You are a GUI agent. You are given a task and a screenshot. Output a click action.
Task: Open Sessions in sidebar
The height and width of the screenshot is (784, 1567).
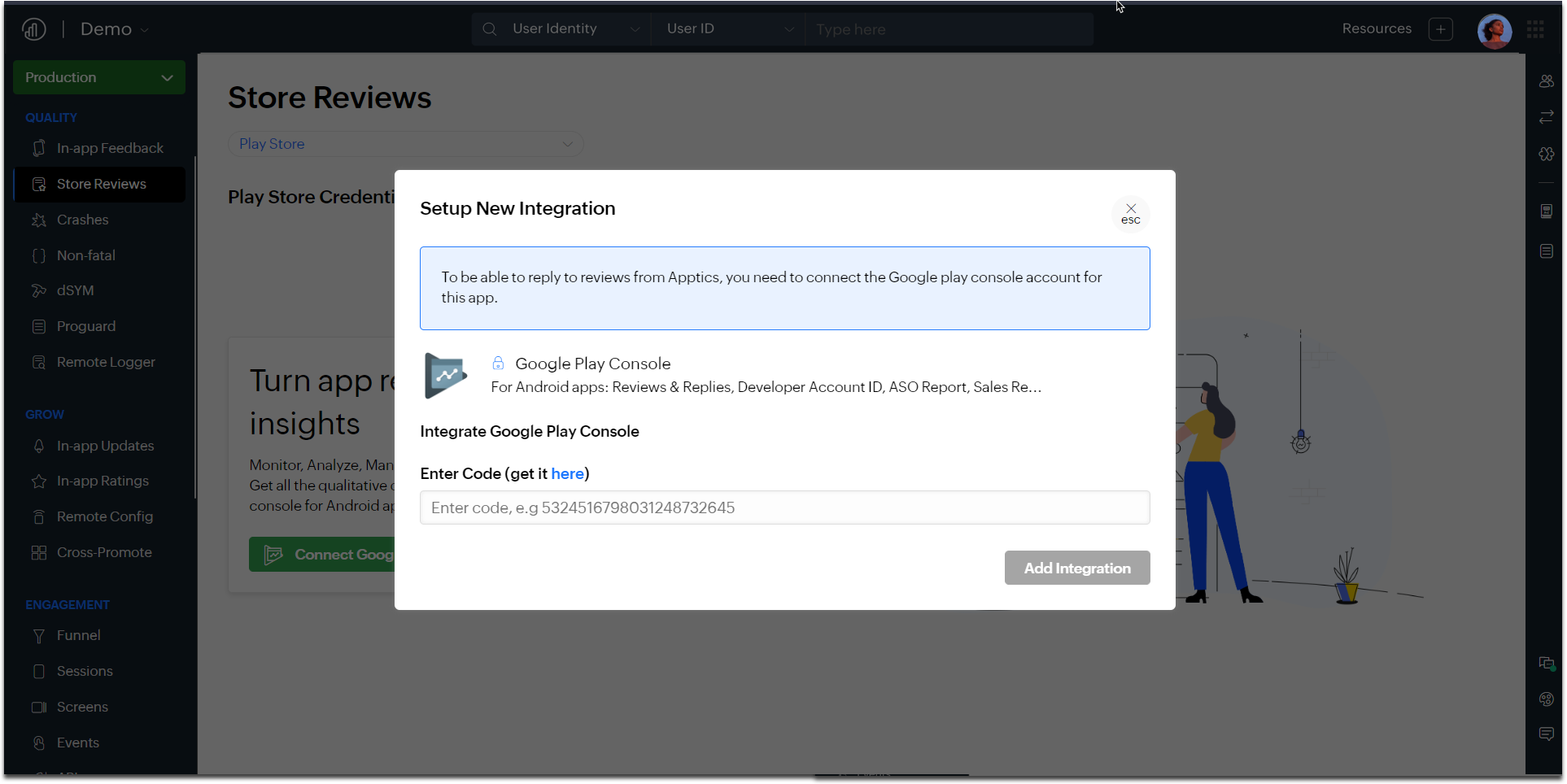pos(99,671)
